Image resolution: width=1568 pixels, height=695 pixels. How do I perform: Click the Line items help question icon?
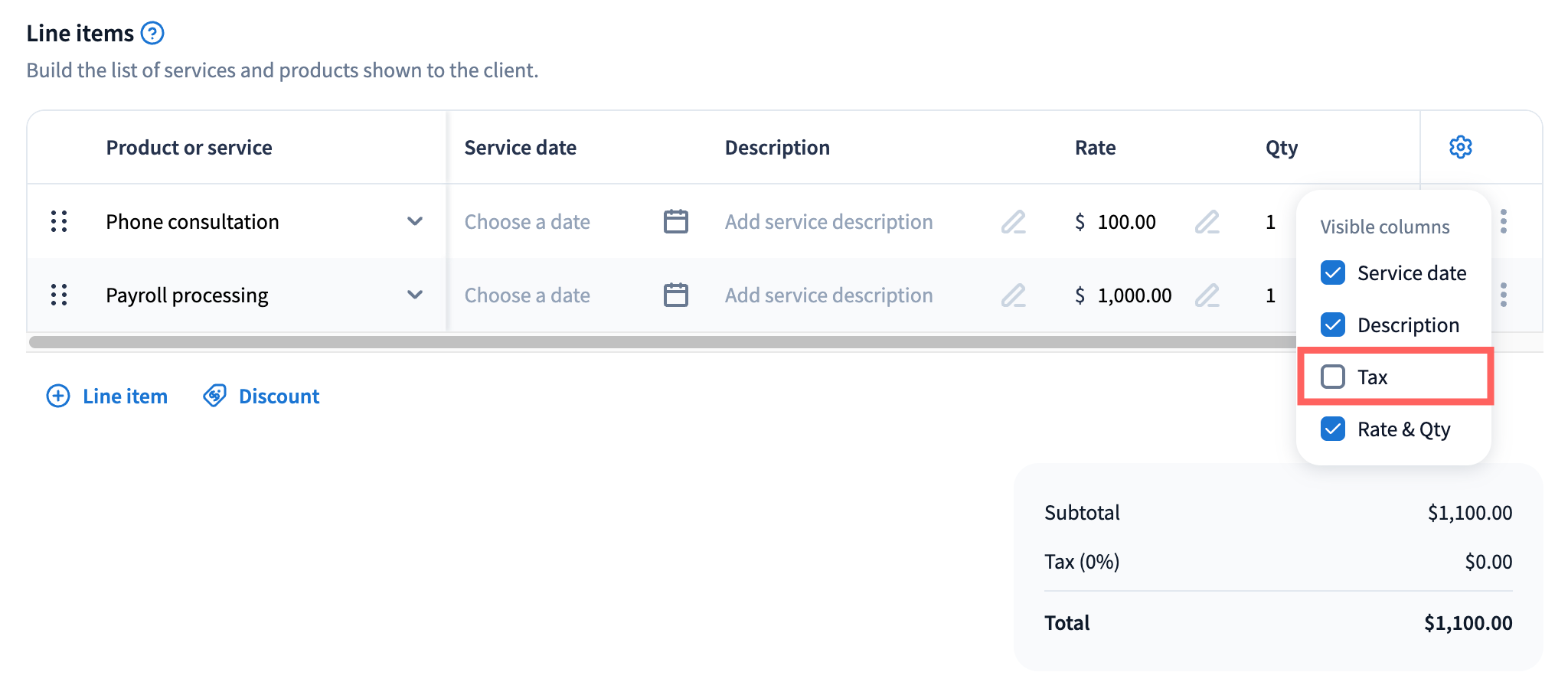click(152, 34)
